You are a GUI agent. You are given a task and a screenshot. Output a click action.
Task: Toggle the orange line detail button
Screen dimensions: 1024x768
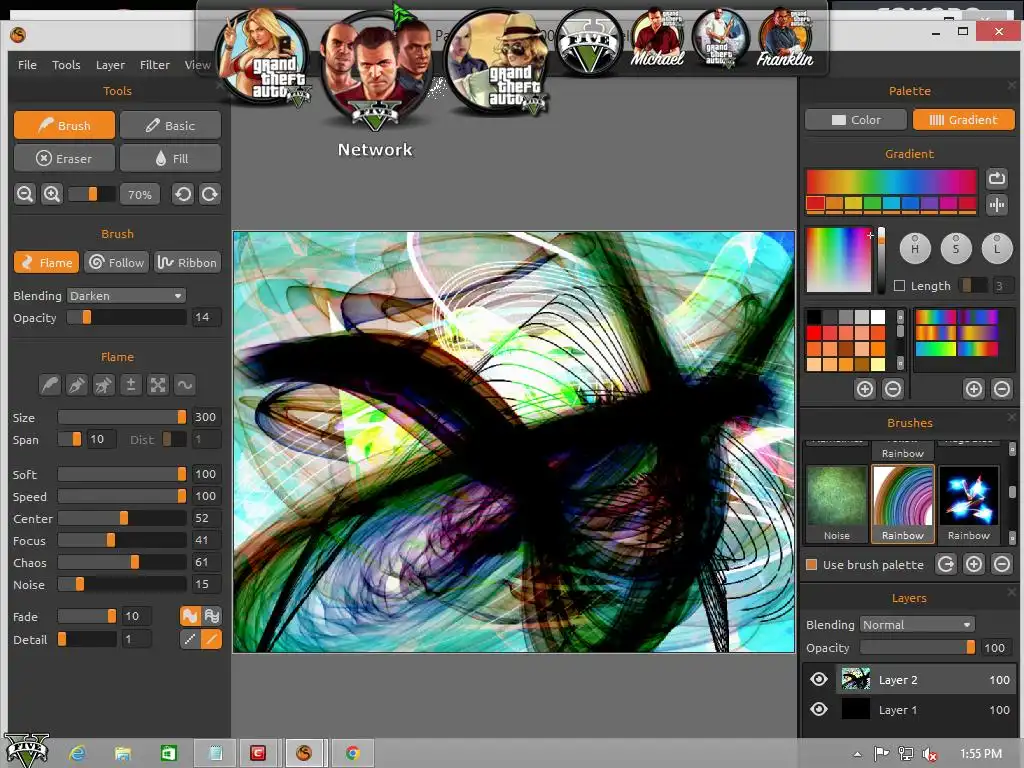[212, 639]
